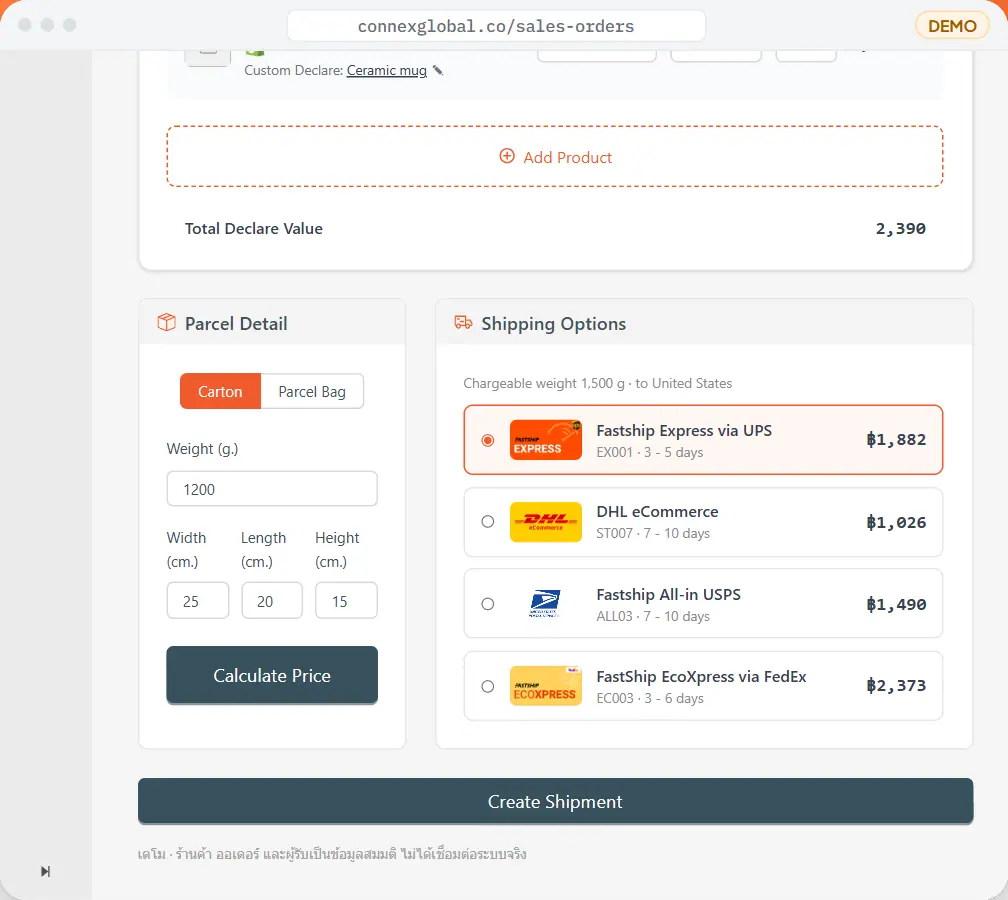Screen dimensions: 1008x900
Task: Click the plus circle icon in Add Product
Action: tap(507, 156)
